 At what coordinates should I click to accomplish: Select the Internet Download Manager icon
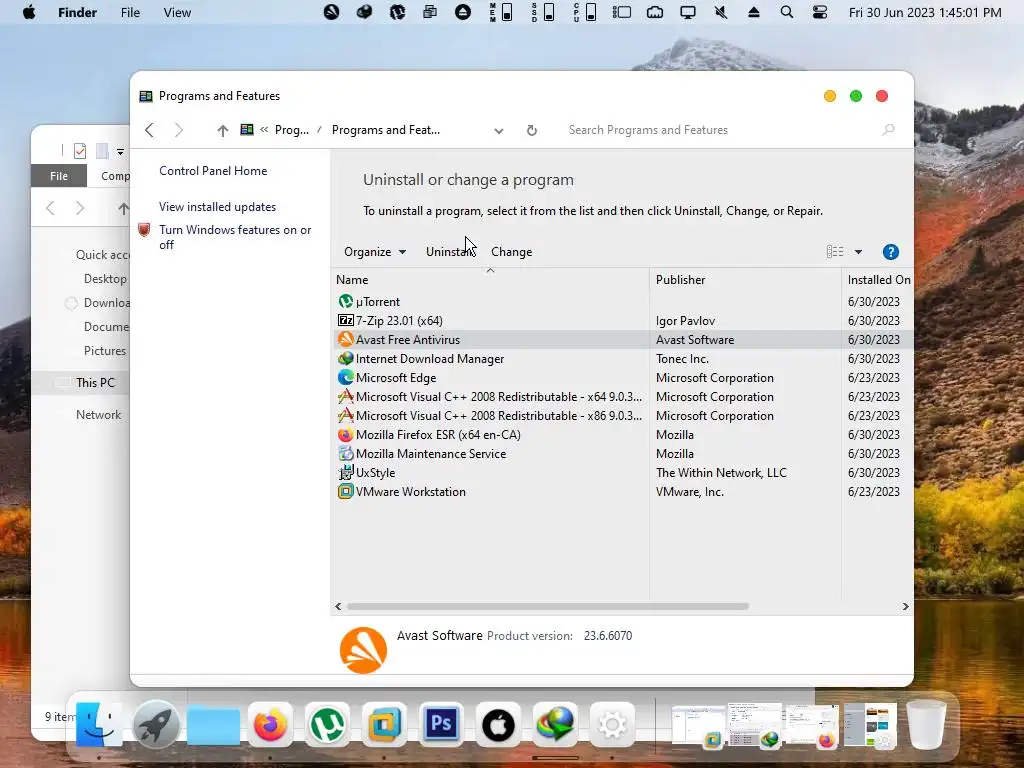click(345, 359)
